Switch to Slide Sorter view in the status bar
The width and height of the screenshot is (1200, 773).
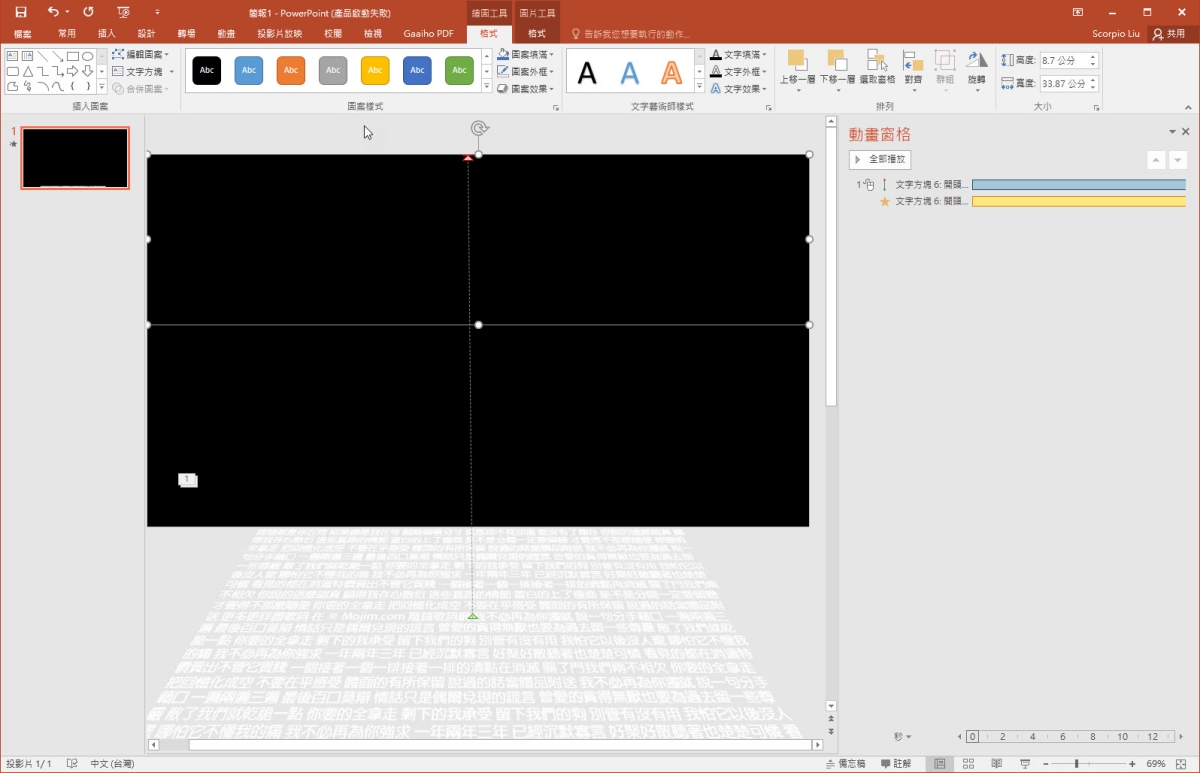(x=968, y=764)
